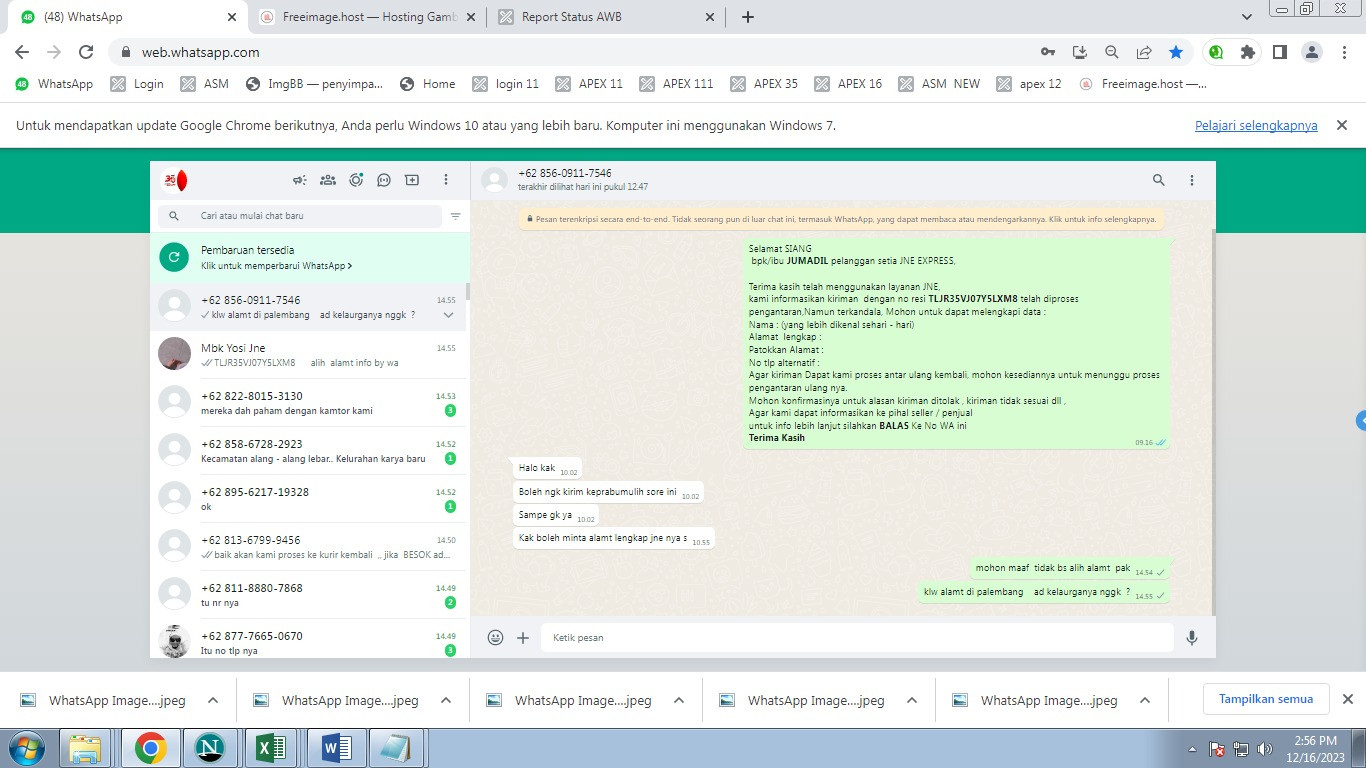Toggle the unread chats filter icon
The height and width of the screenshot is (768, 1366).
tap(456, 216)
